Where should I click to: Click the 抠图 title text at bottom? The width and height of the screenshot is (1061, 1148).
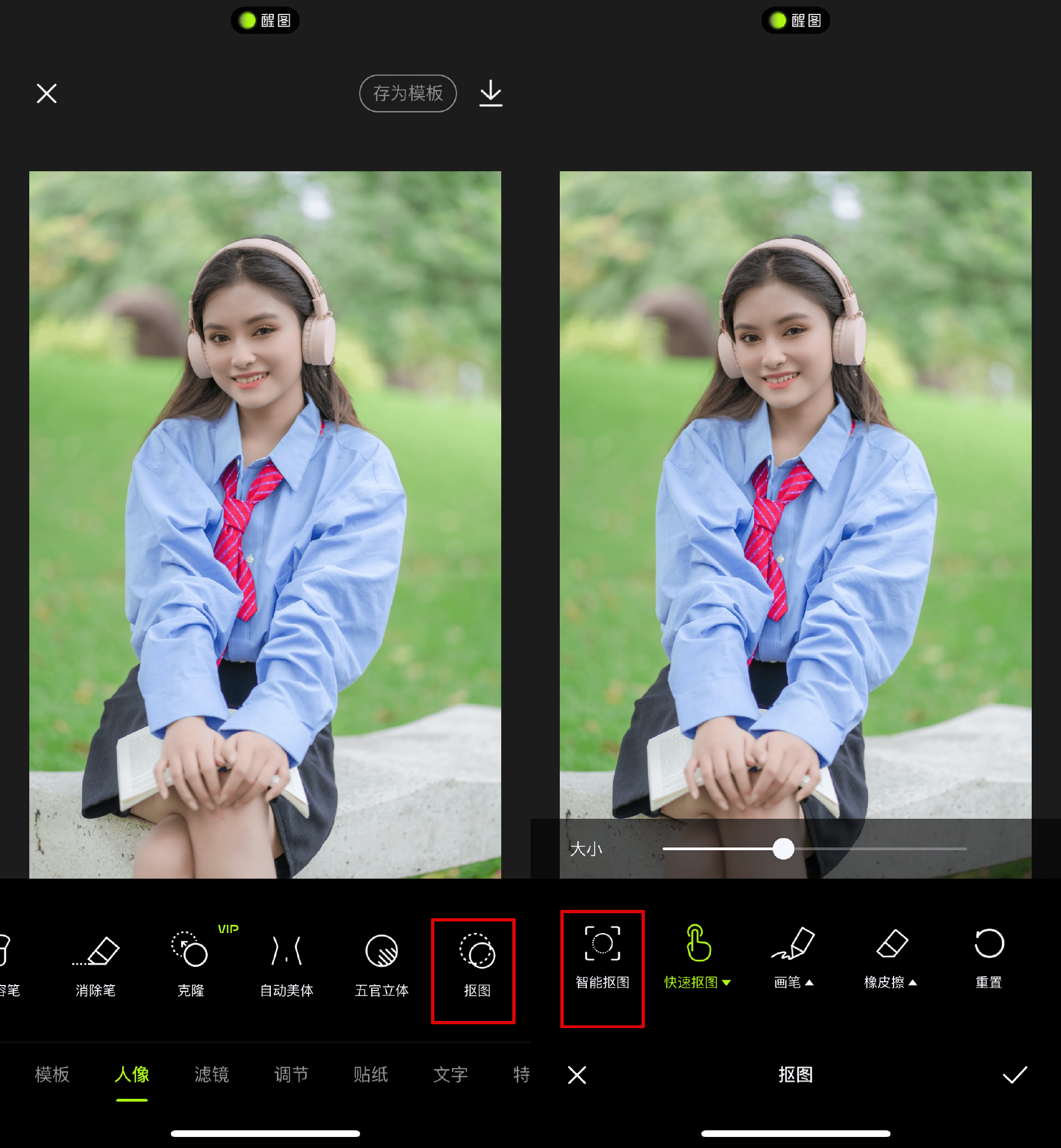point(795,1075)
